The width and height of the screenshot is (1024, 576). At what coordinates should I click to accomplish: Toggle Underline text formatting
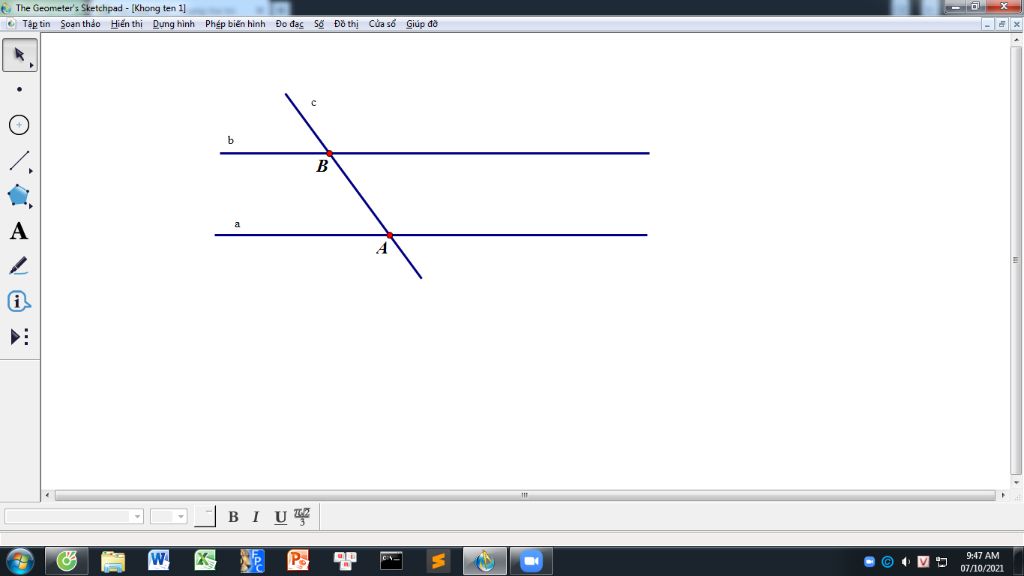[280, 517]
